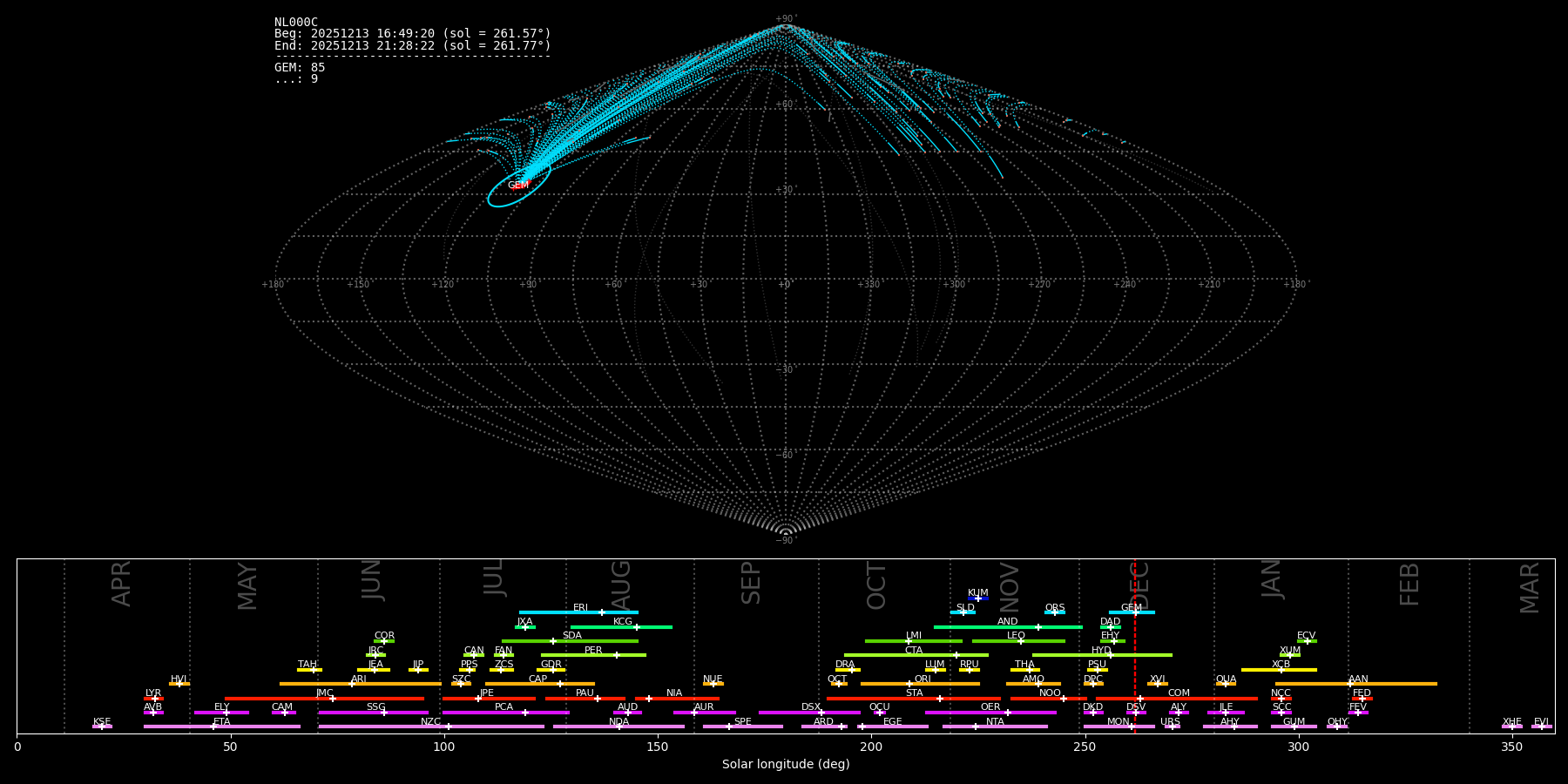Image resolution: width=1568 pixels, height=784 pixels.
Task: Select the NZC shower activity bar
Action: 431,727
